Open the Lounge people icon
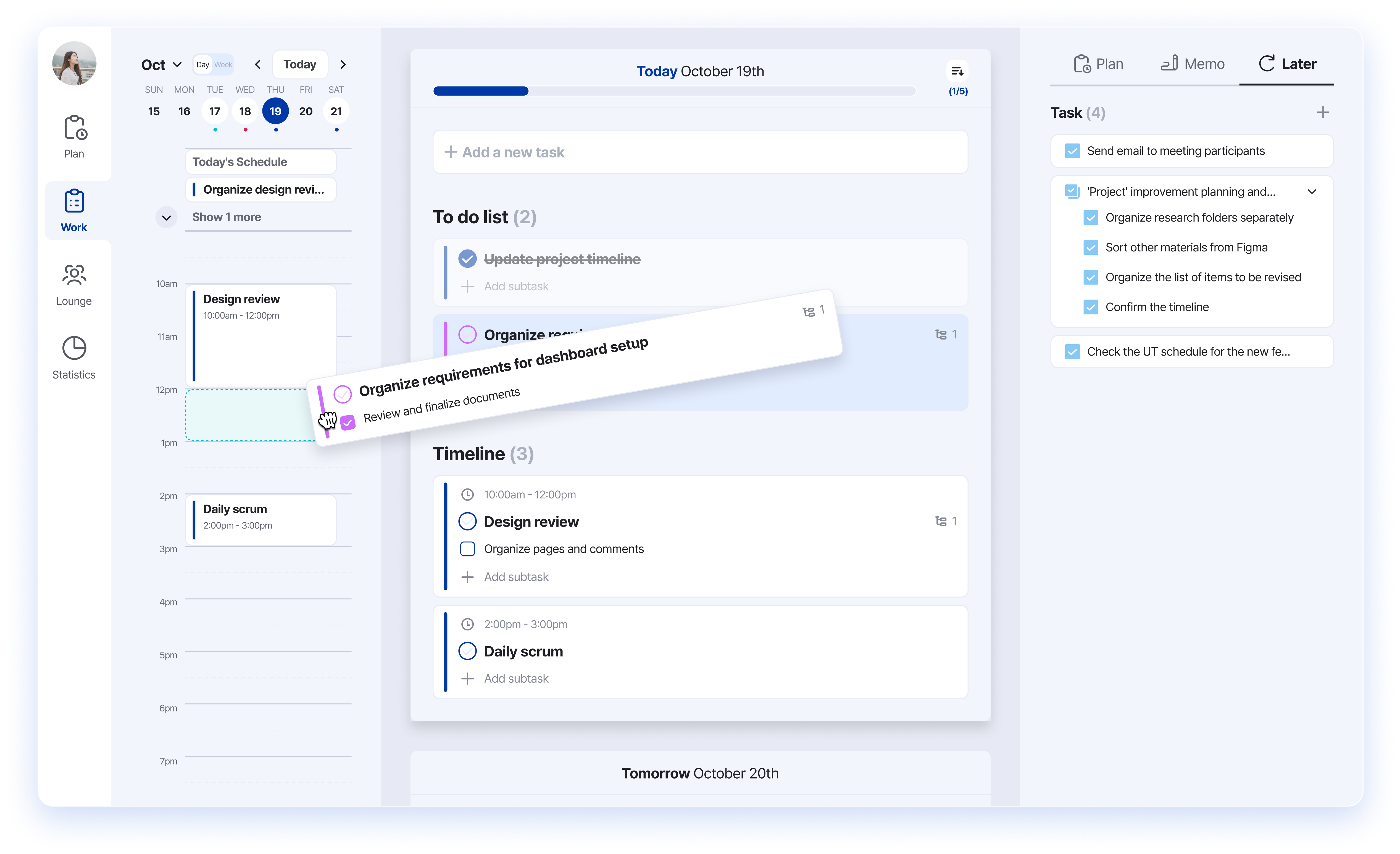This screenshot has width=1400, height=854. pos(74,274)
